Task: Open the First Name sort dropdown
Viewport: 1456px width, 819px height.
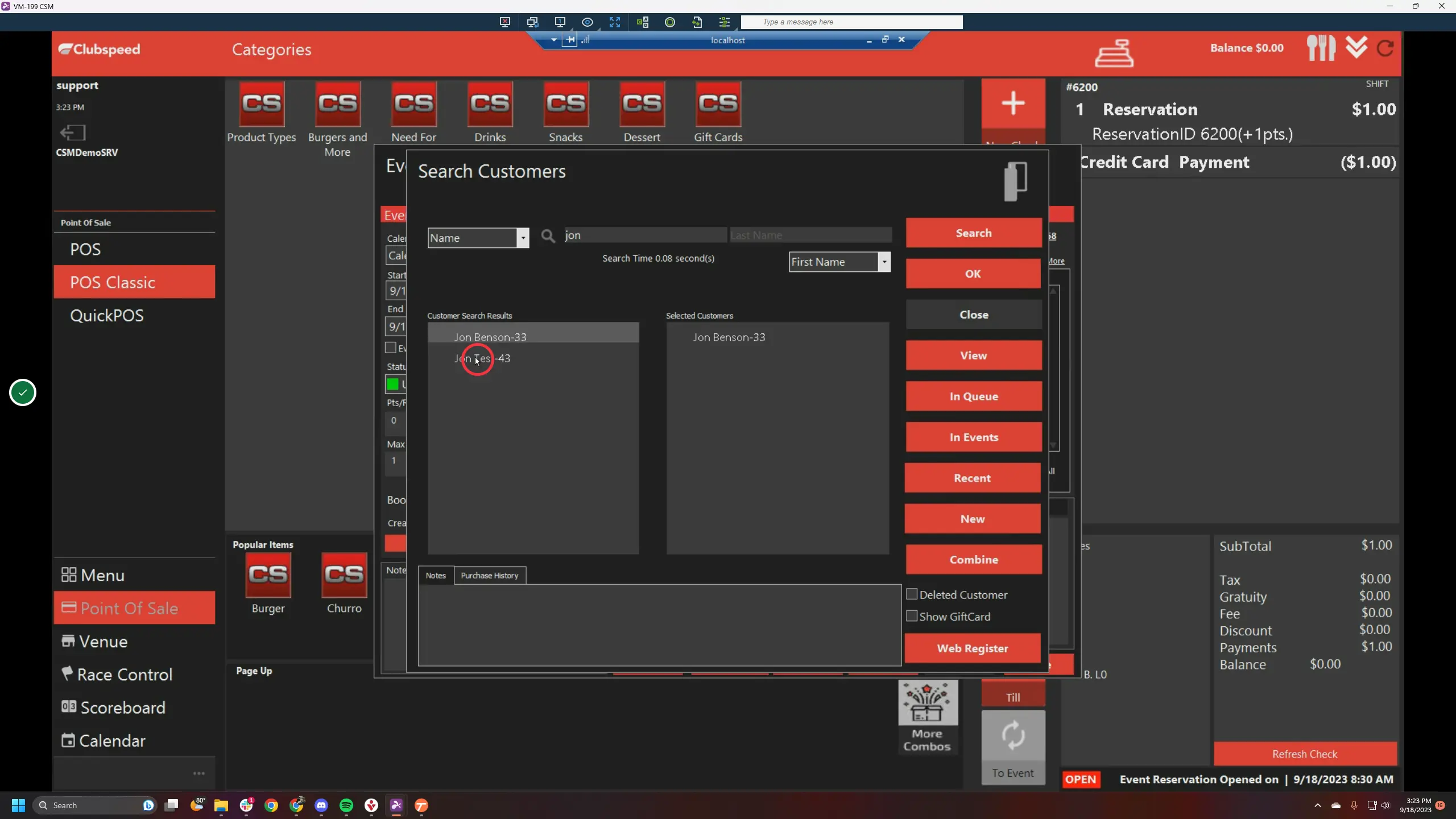Action: coord(884,262)
